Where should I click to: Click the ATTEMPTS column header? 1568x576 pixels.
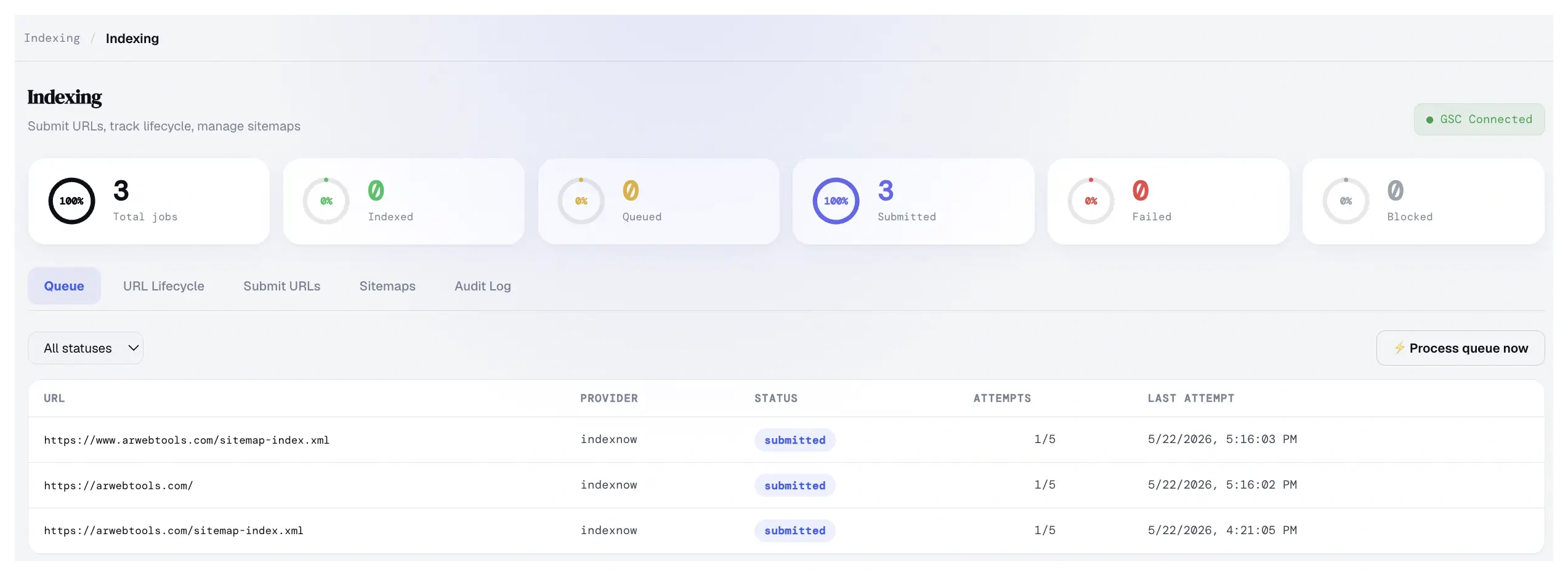[x=1002, y=398]
